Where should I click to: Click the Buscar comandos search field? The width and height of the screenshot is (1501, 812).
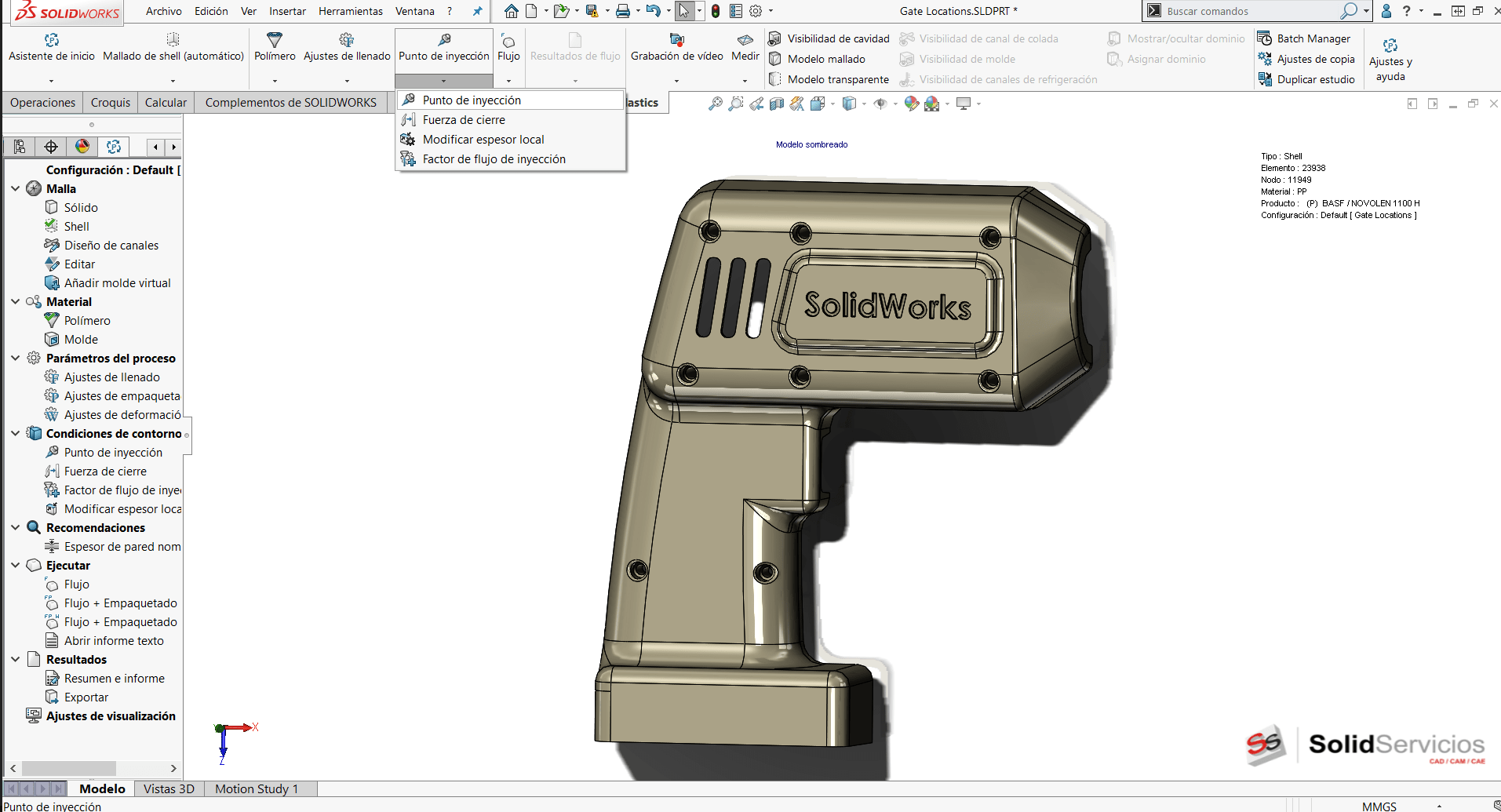point(1251,11)
